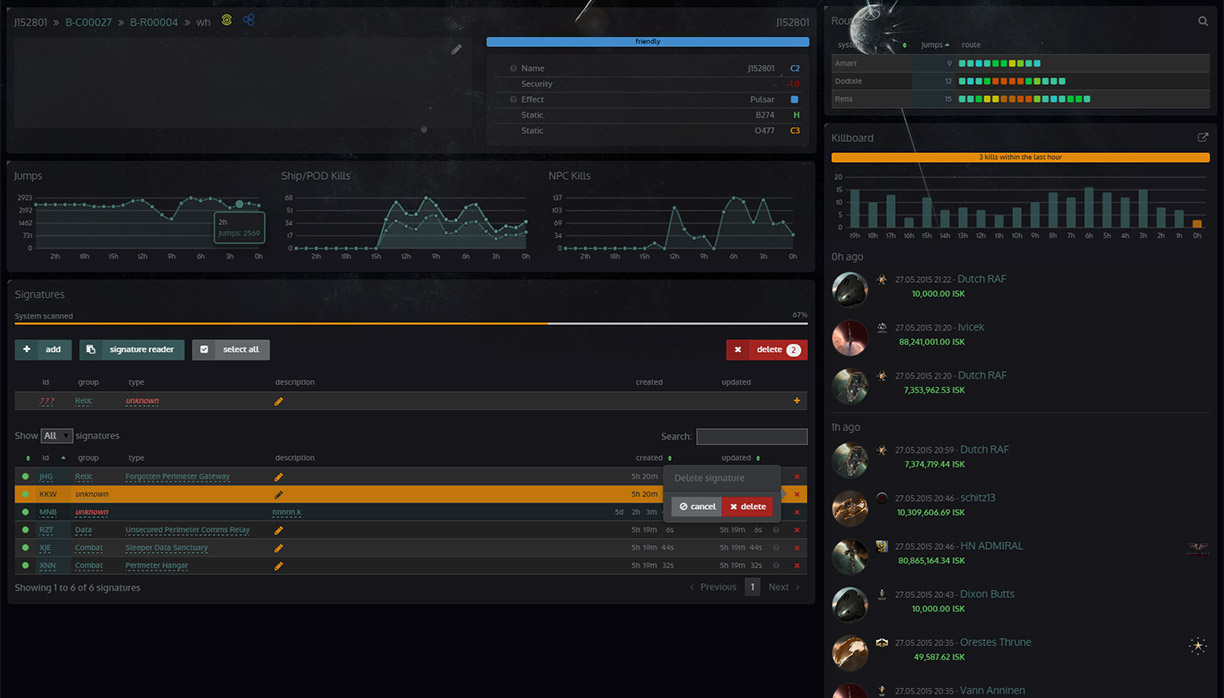Open Killboard external link icon

[x=1203, y=138]
